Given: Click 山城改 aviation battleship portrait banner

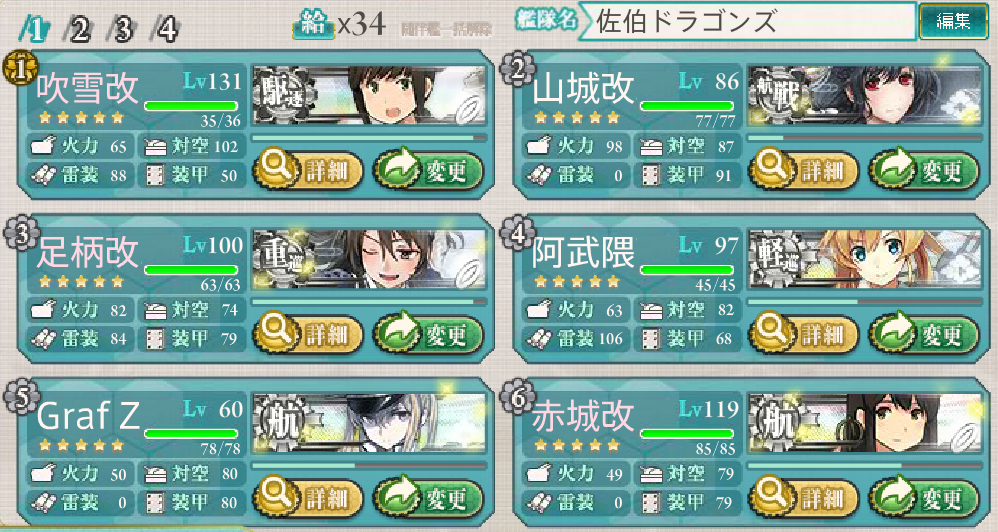Looking at the screenshot, I should [x=864, y=95].
